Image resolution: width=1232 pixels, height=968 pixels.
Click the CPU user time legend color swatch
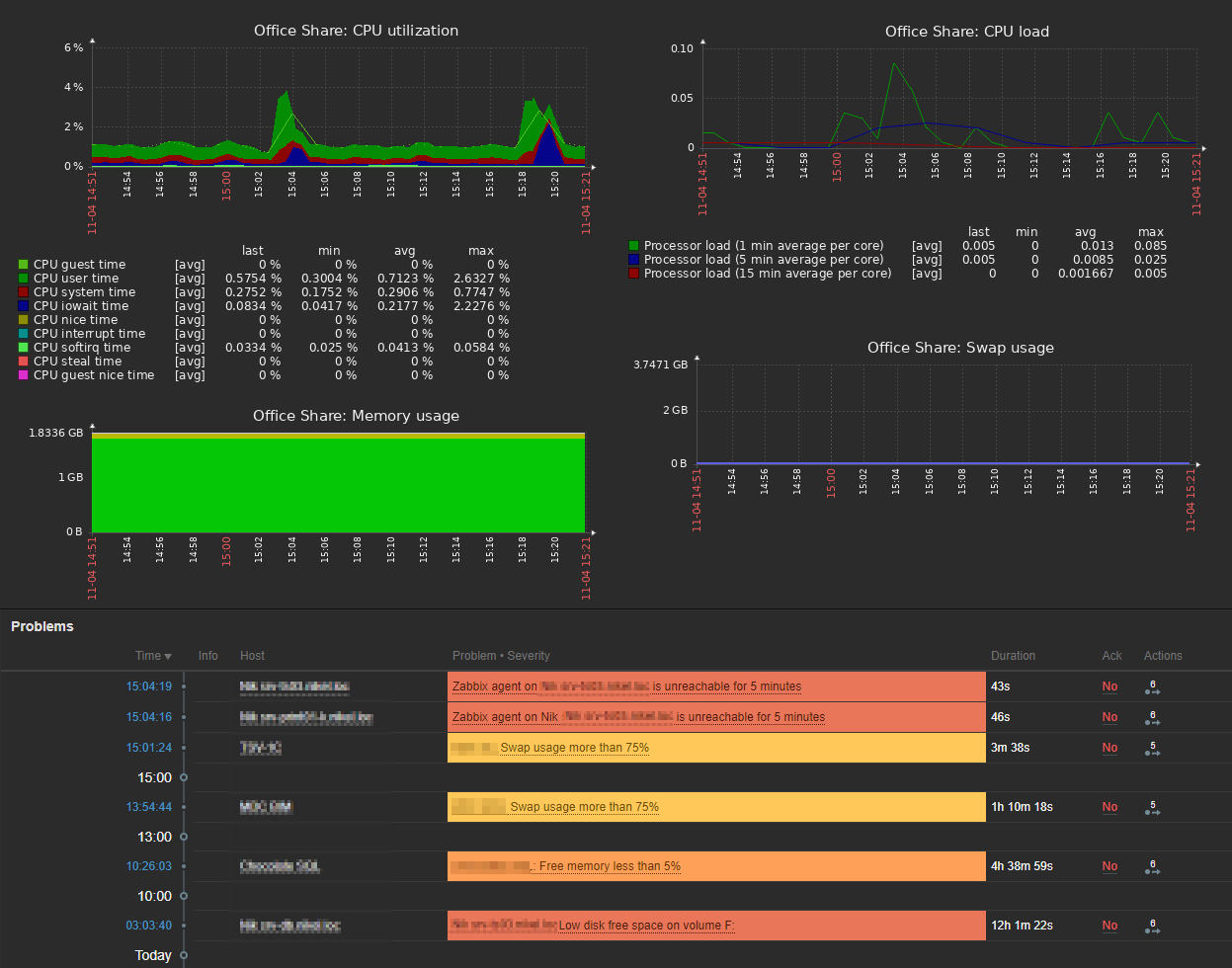click(23, 279)
